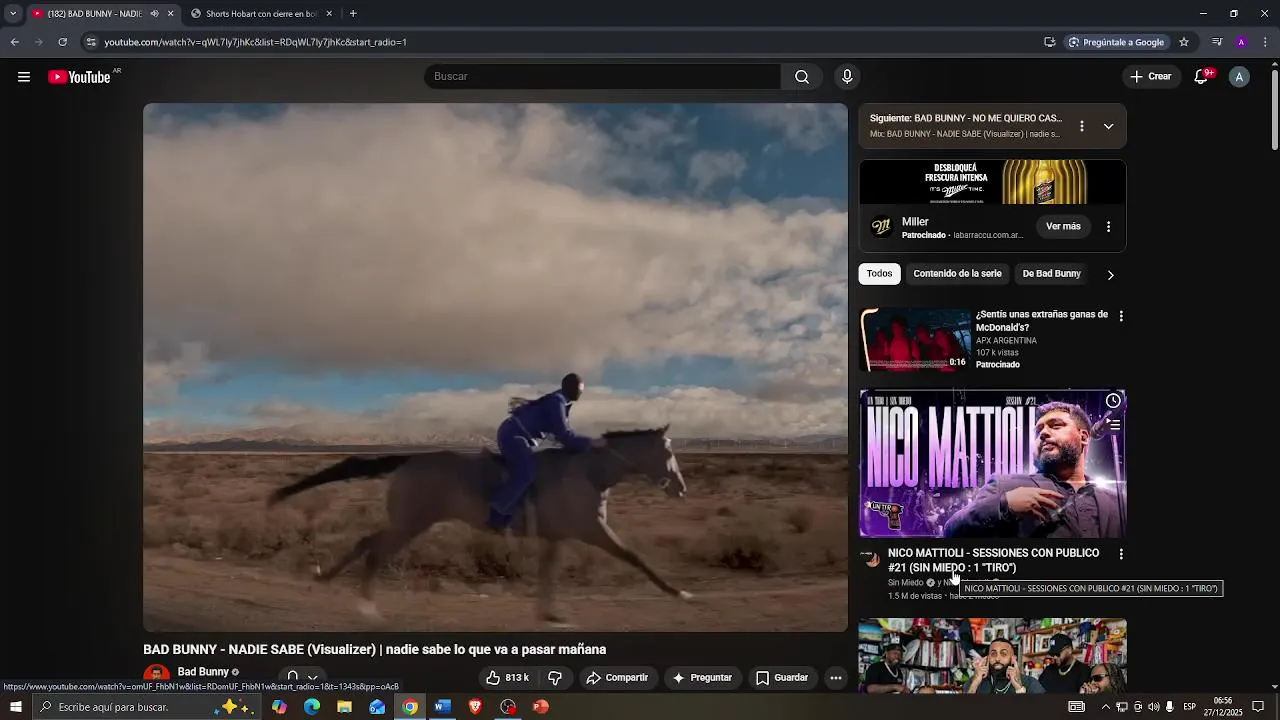Image resolution: width=1280 pixels, height=720 pixels.
Task: Open McDonald's ad video thumbnail
Action: (915, 340)
